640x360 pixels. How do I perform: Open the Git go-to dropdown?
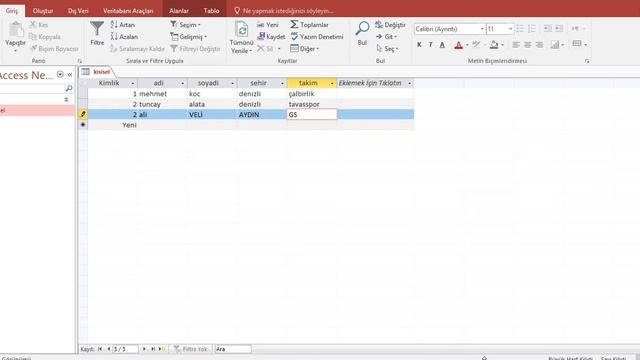click(386, 37)
